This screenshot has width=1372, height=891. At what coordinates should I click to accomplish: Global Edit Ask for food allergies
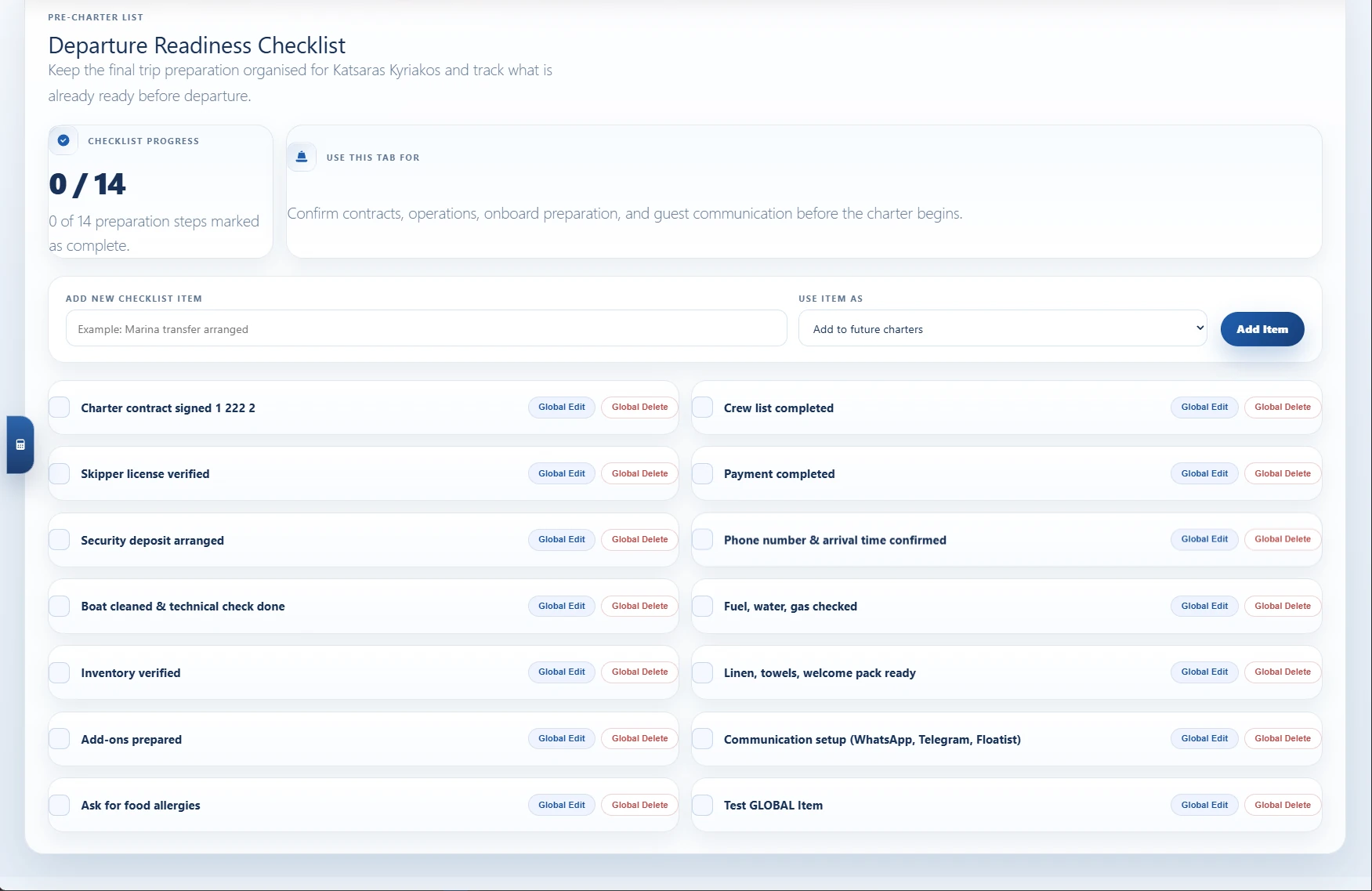coord(562,805)
